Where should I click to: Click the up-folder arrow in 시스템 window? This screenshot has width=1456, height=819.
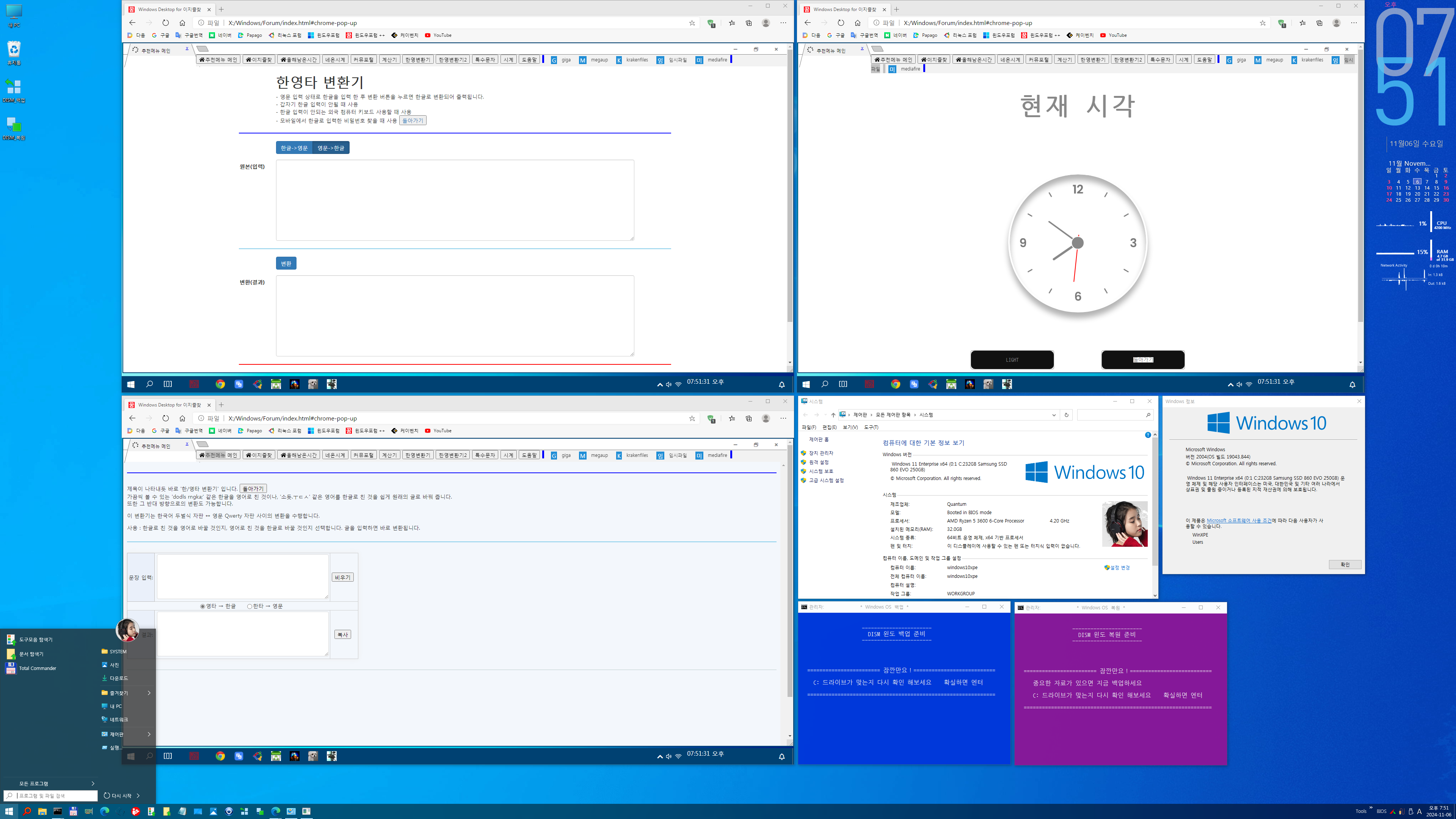click(833, 415)
